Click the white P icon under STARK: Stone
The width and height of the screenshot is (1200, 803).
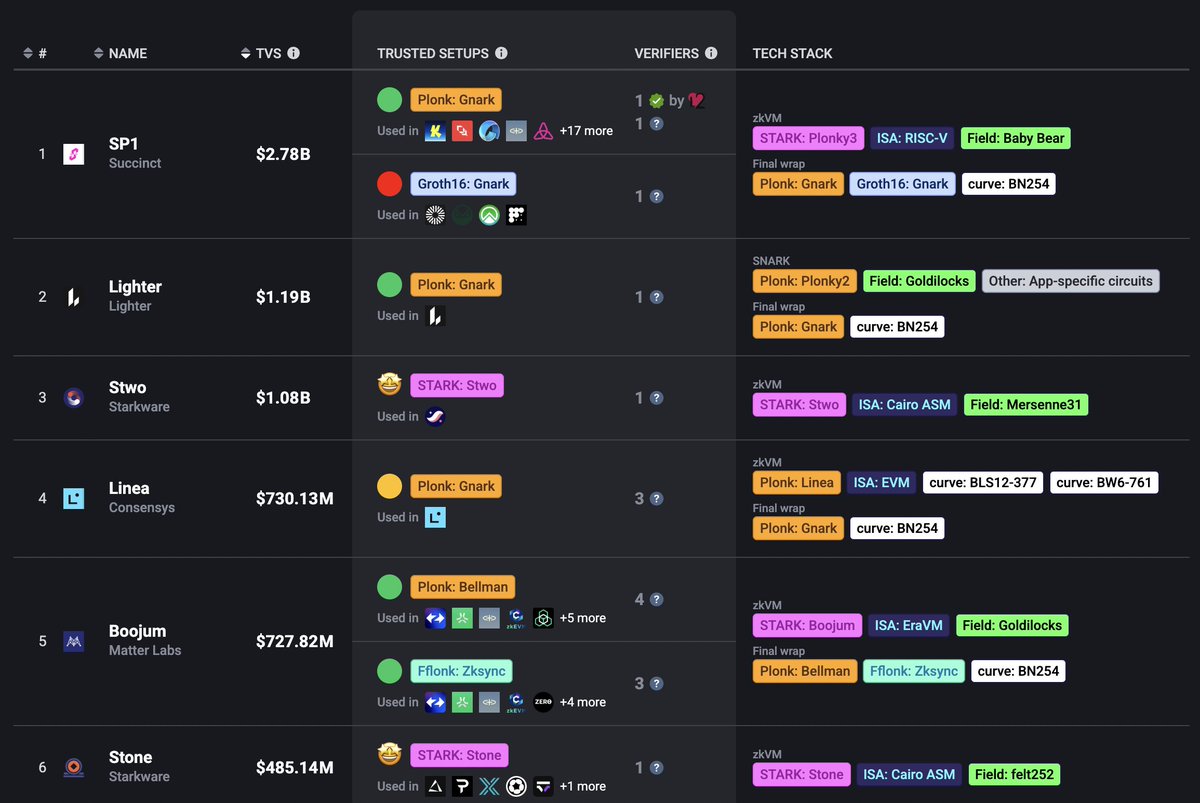coord(462,786)
